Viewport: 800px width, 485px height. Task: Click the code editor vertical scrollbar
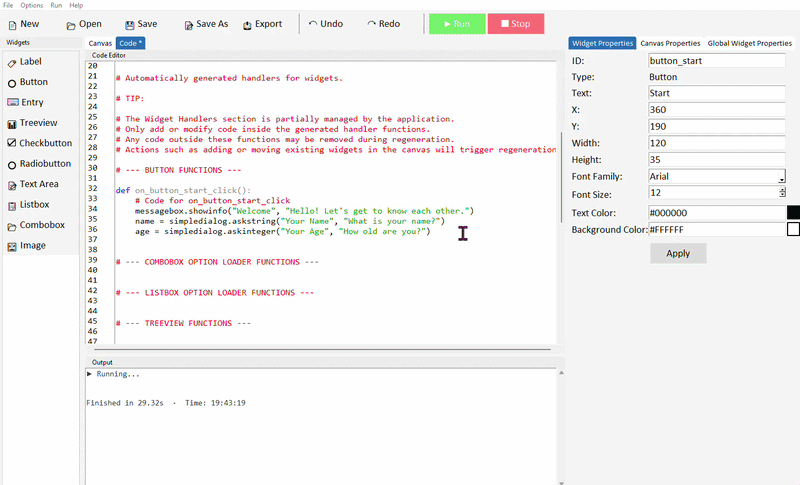pyautogui.click(x=561, y=177)
